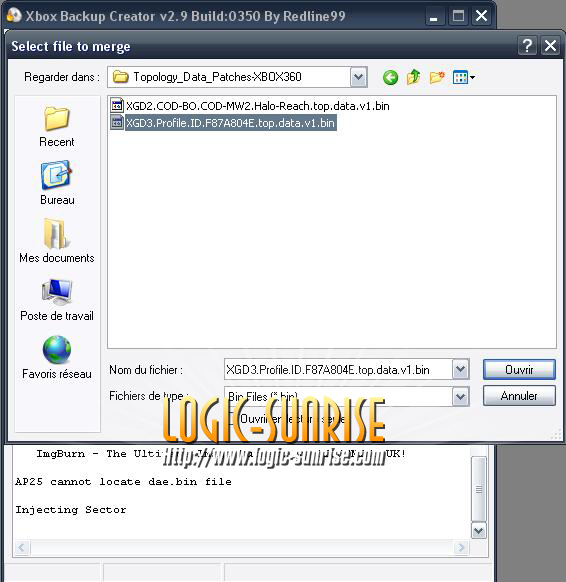Open Mes documents folder shortcut
Viewport: 566px width, 582px height.
tap(57, 241)
